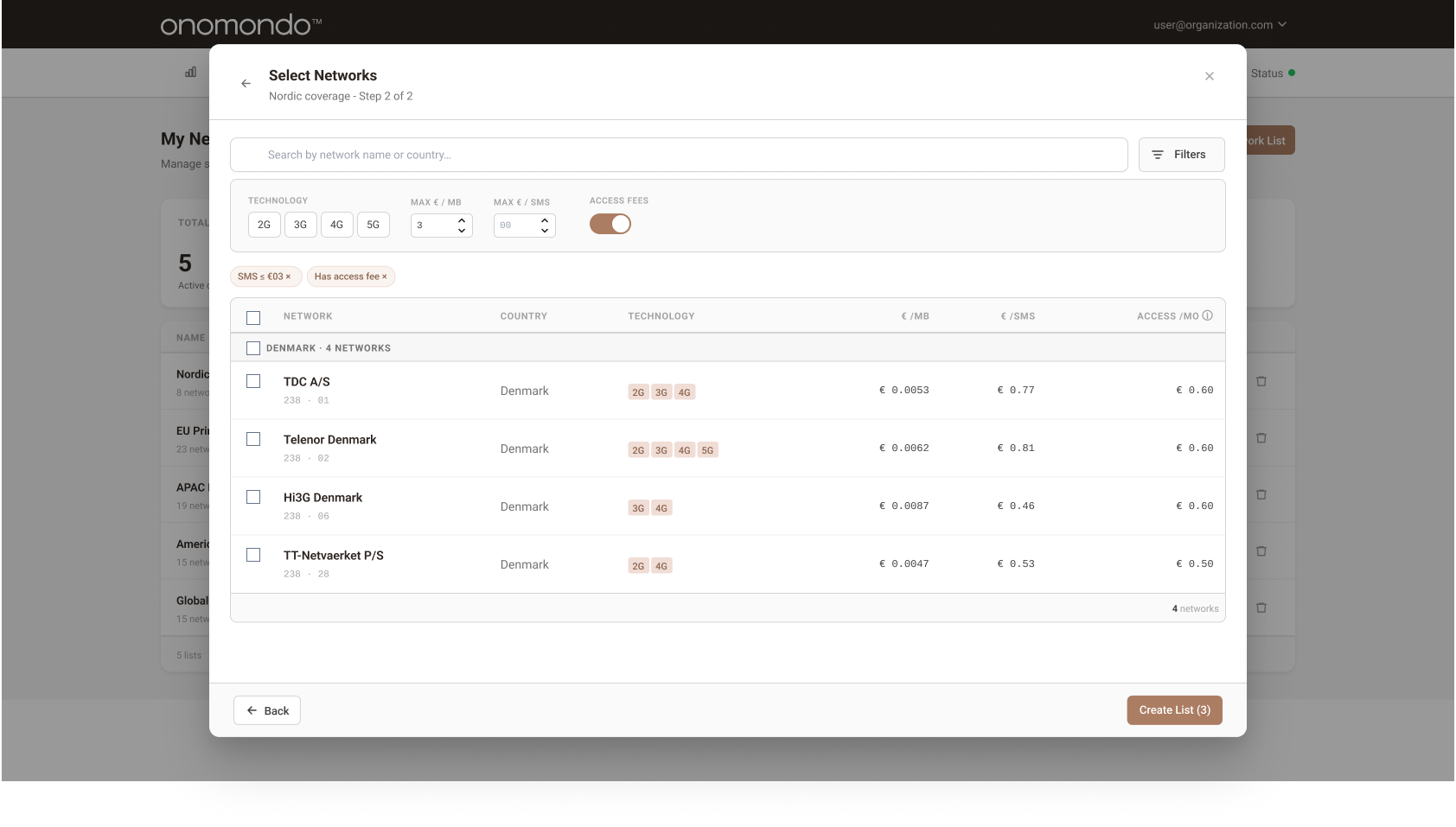Click the Back button at bottom left
The height and width of the screenshot is (827, 1456).
(266, 709)
